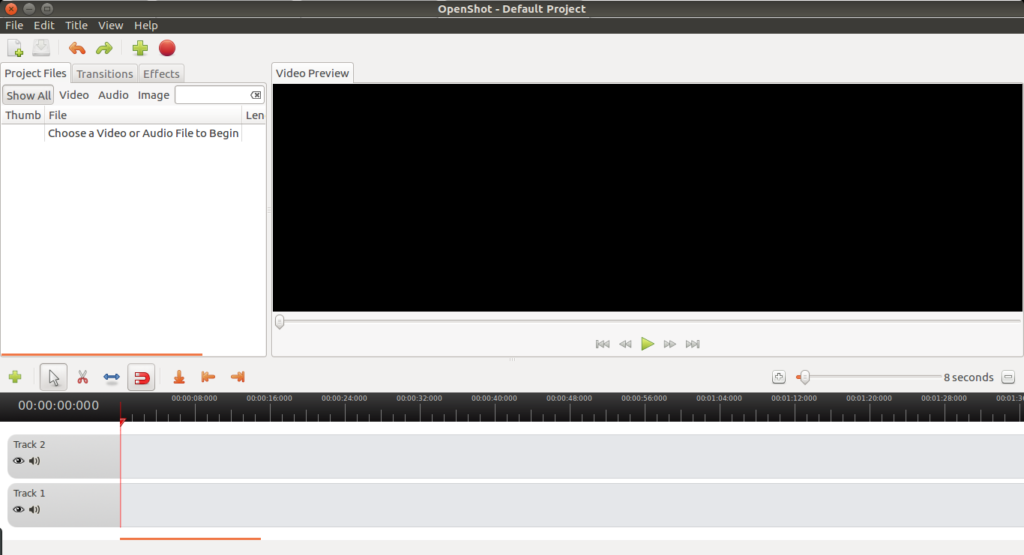
Task: Open the Help menu
Action: [x=146, y=25]
